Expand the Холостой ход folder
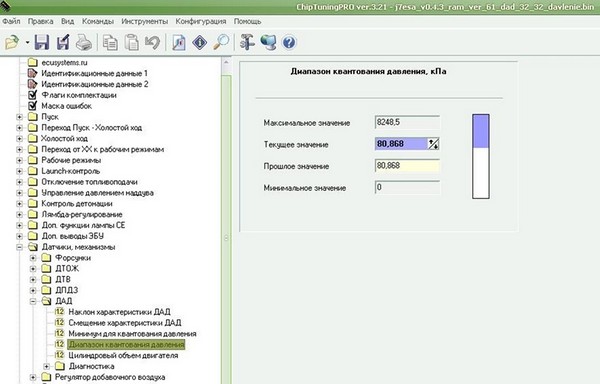 click(20, 138)
